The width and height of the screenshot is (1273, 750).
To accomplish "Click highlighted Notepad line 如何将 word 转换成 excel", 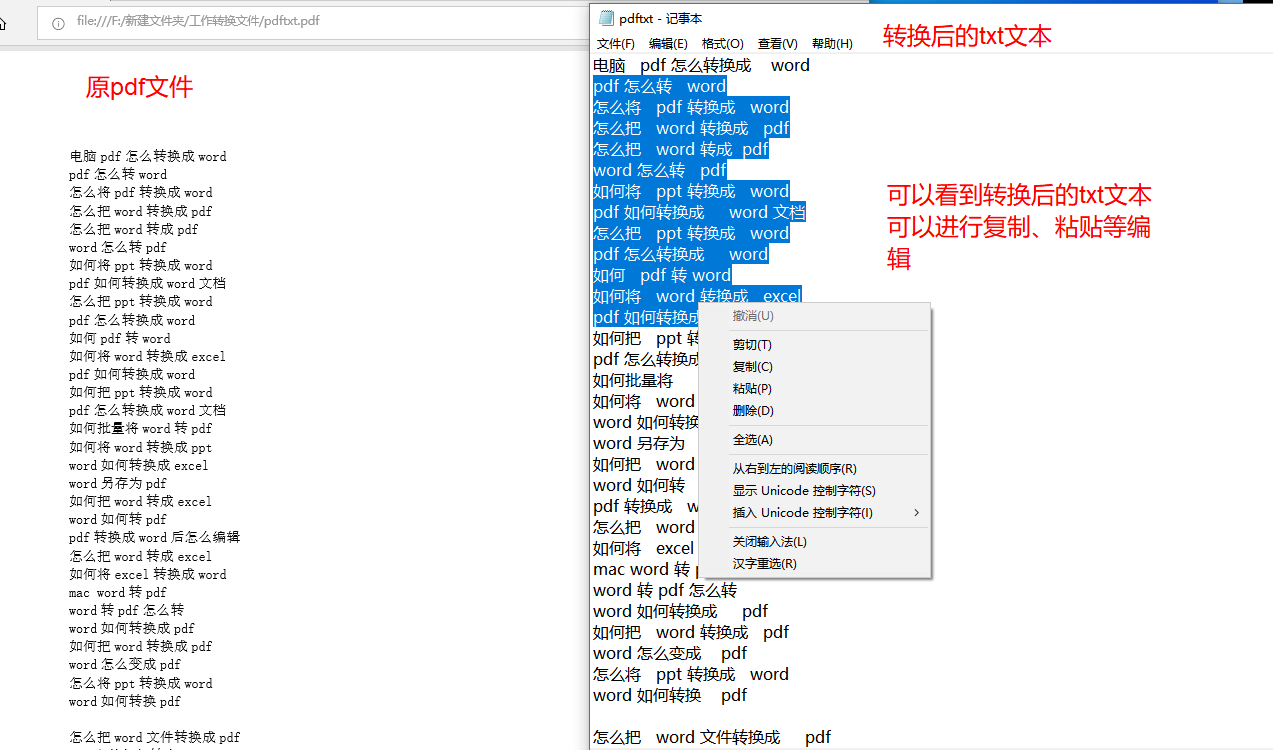I will click(697, 296).
